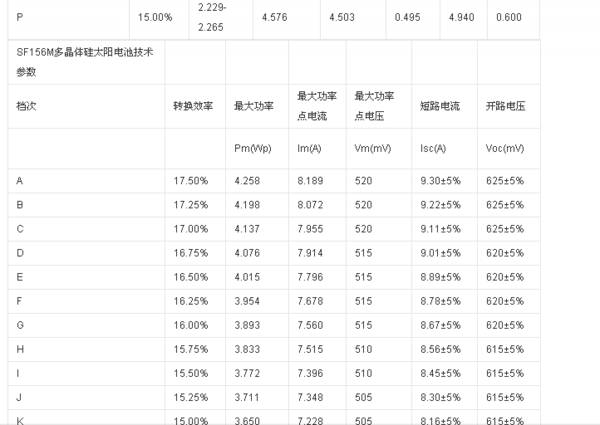Select efficiency 17.50% in row A

(191, 181)
